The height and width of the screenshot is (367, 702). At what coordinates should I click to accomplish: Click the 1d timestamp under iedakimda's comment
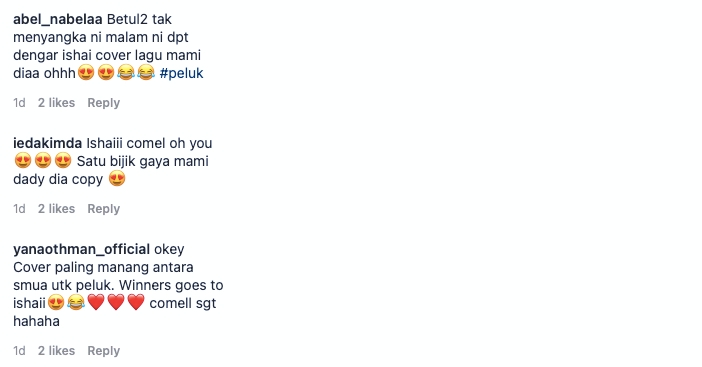coord(19,209)
